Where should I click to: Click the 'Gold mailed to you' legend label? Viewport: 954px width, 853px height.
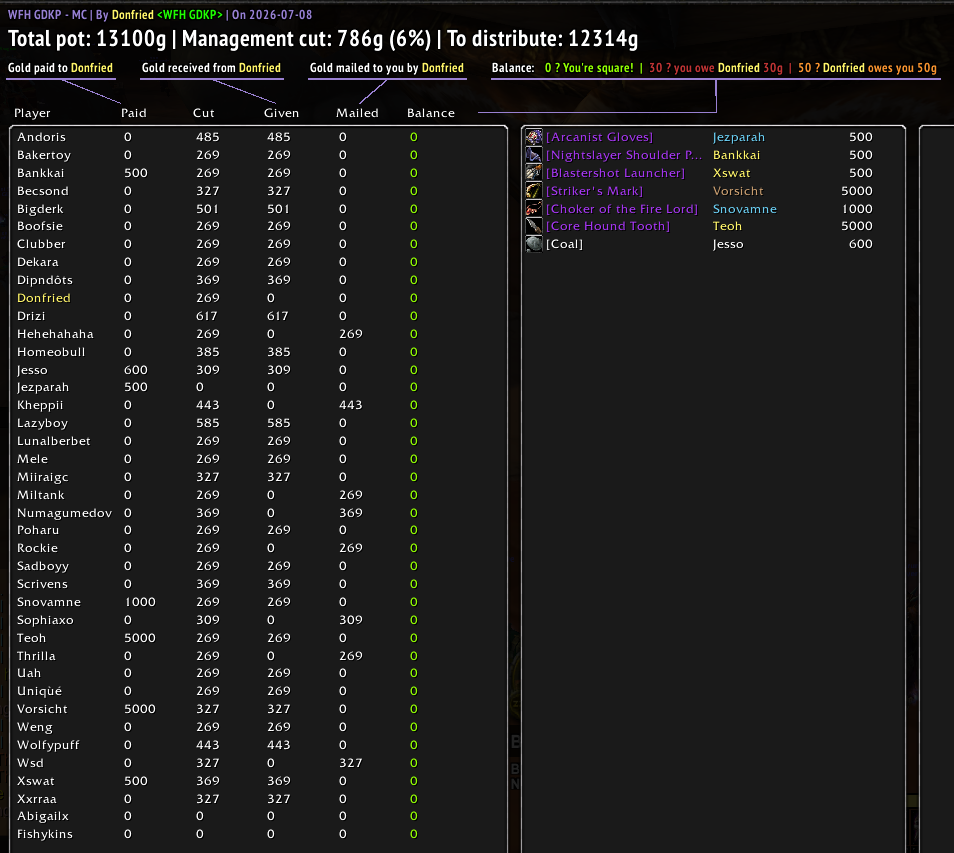pyautogui.click(x=386, y=68)
